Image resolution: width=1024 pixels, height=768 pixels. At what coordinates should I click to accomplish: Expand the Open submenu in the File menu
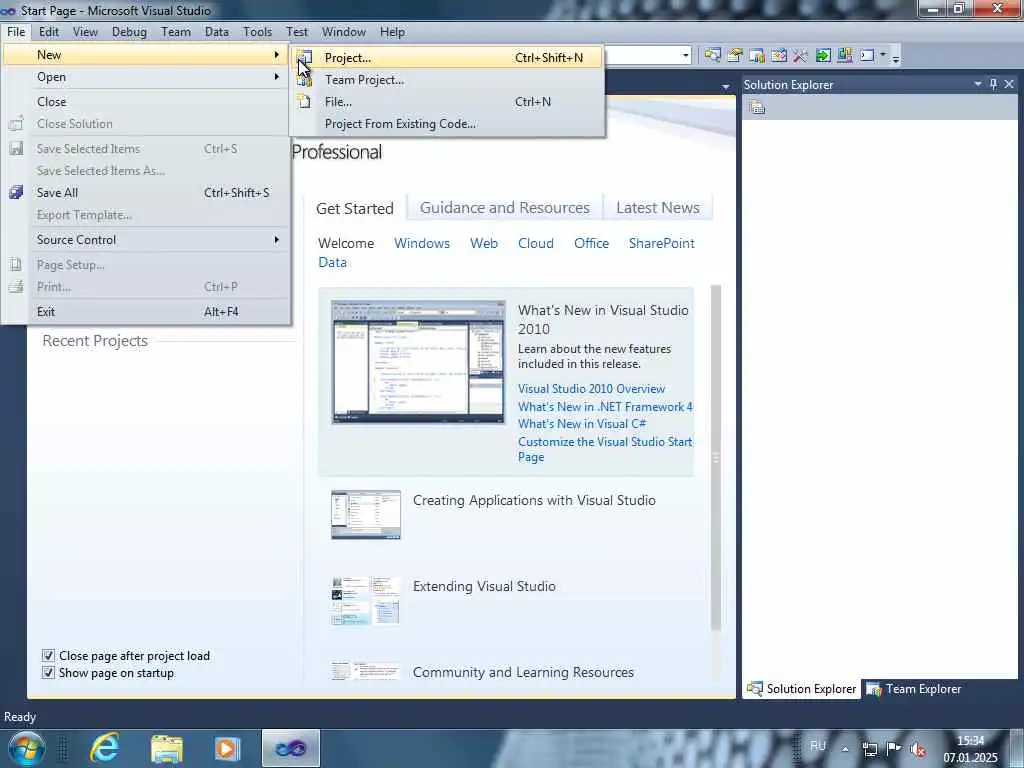pos(146,77)
